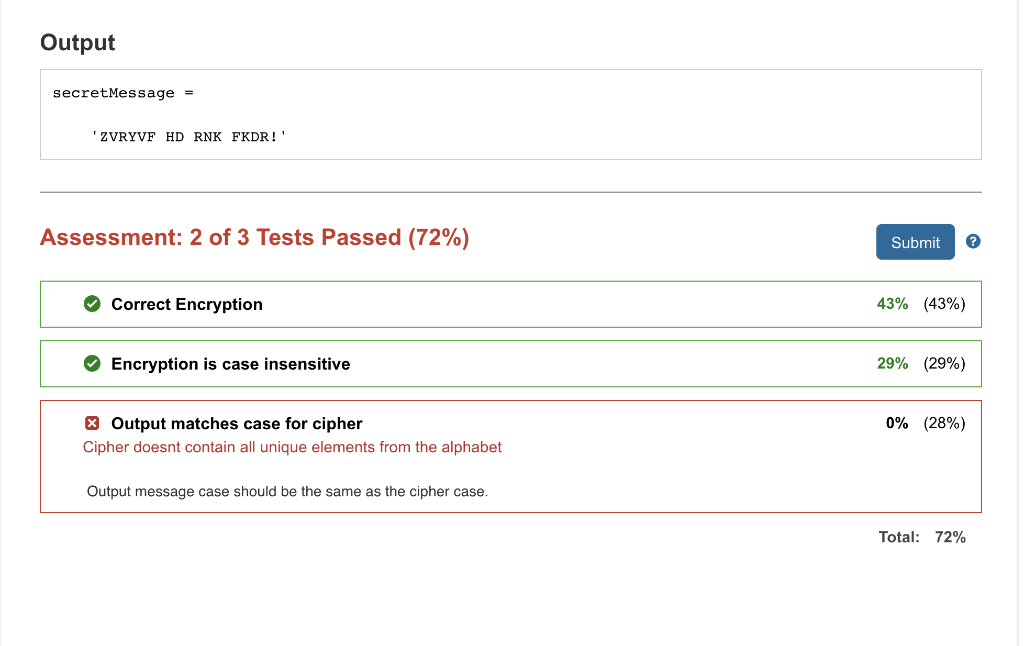Screen dimensions: 1024x646
Task: Click the secretMessage output text box
Action: click(x=511, y=114)
